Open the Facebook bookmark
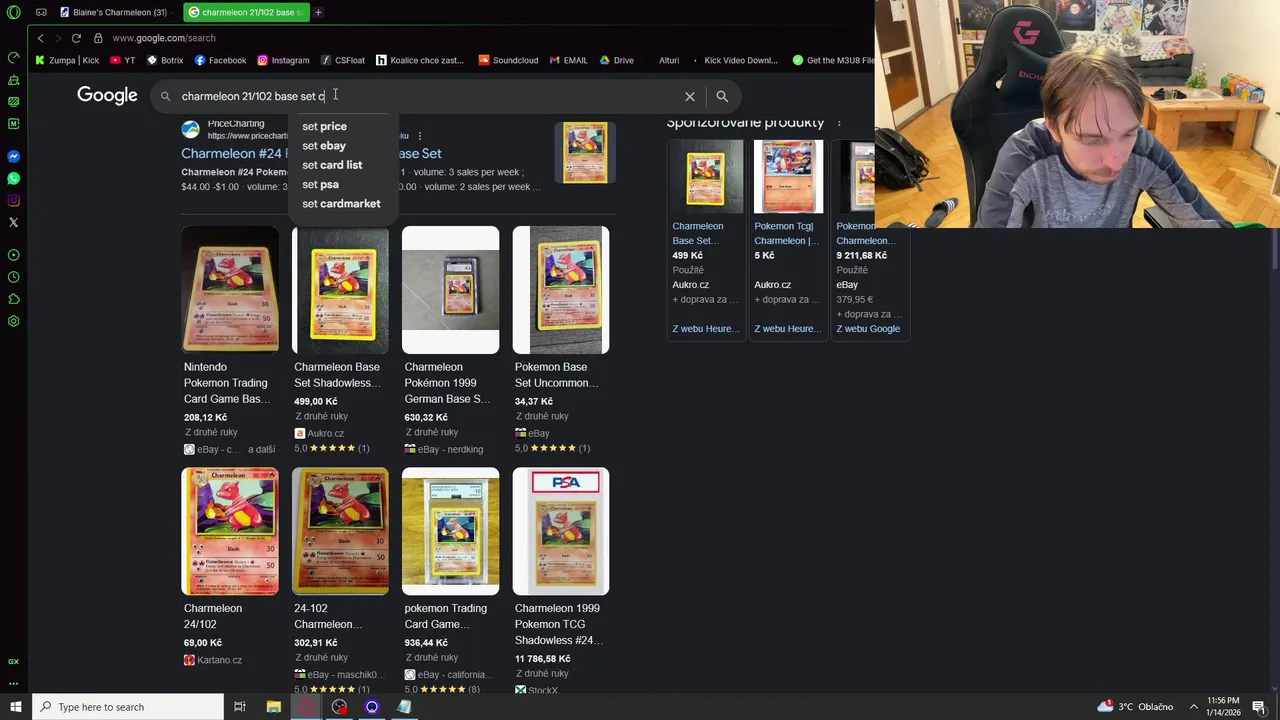This screenshot has height=720, width=1280. pyautogui.click(x=220, y=60)
